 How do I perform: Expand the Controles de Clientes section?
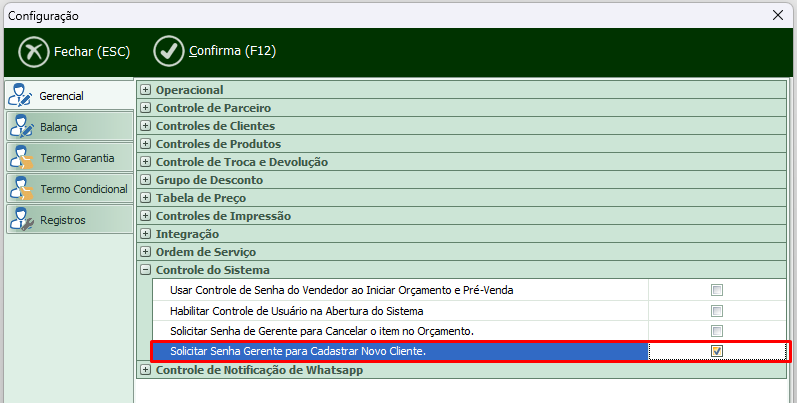click(x=146, y=126)
